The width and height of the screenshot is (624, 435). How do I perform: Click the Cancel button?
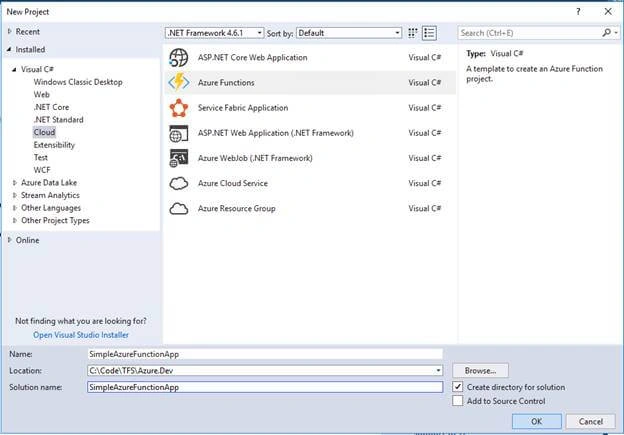click(x=591, y=421)
